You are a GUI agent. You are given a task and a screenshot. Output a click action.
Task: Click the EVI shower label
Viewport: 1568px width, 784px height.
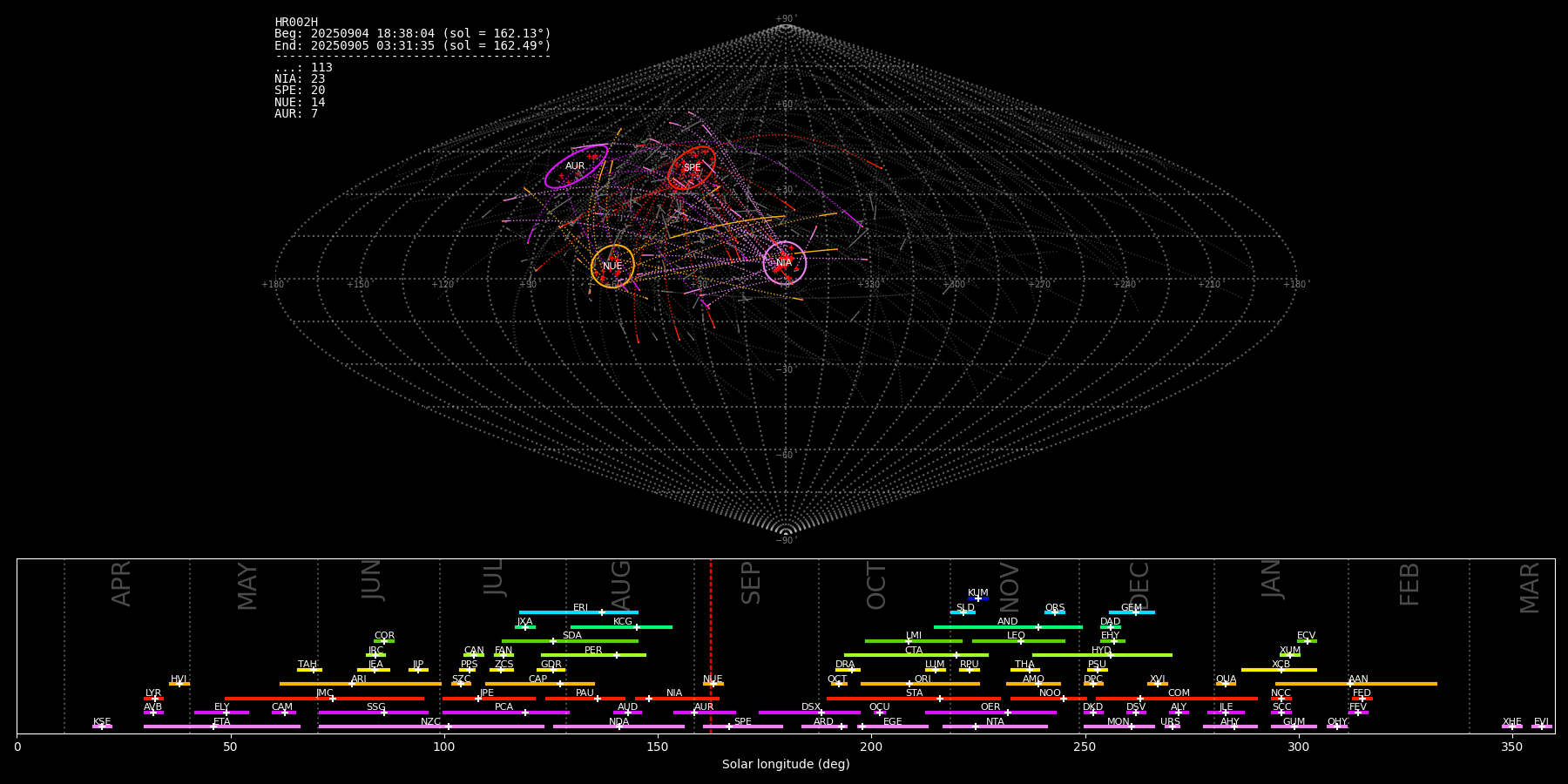[x=1542, y=722]
